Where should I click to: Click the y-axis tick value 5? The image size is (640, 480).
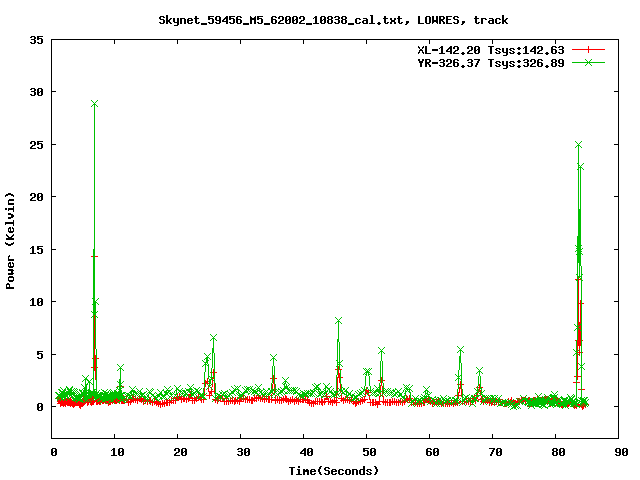click(x=40, y=355)
